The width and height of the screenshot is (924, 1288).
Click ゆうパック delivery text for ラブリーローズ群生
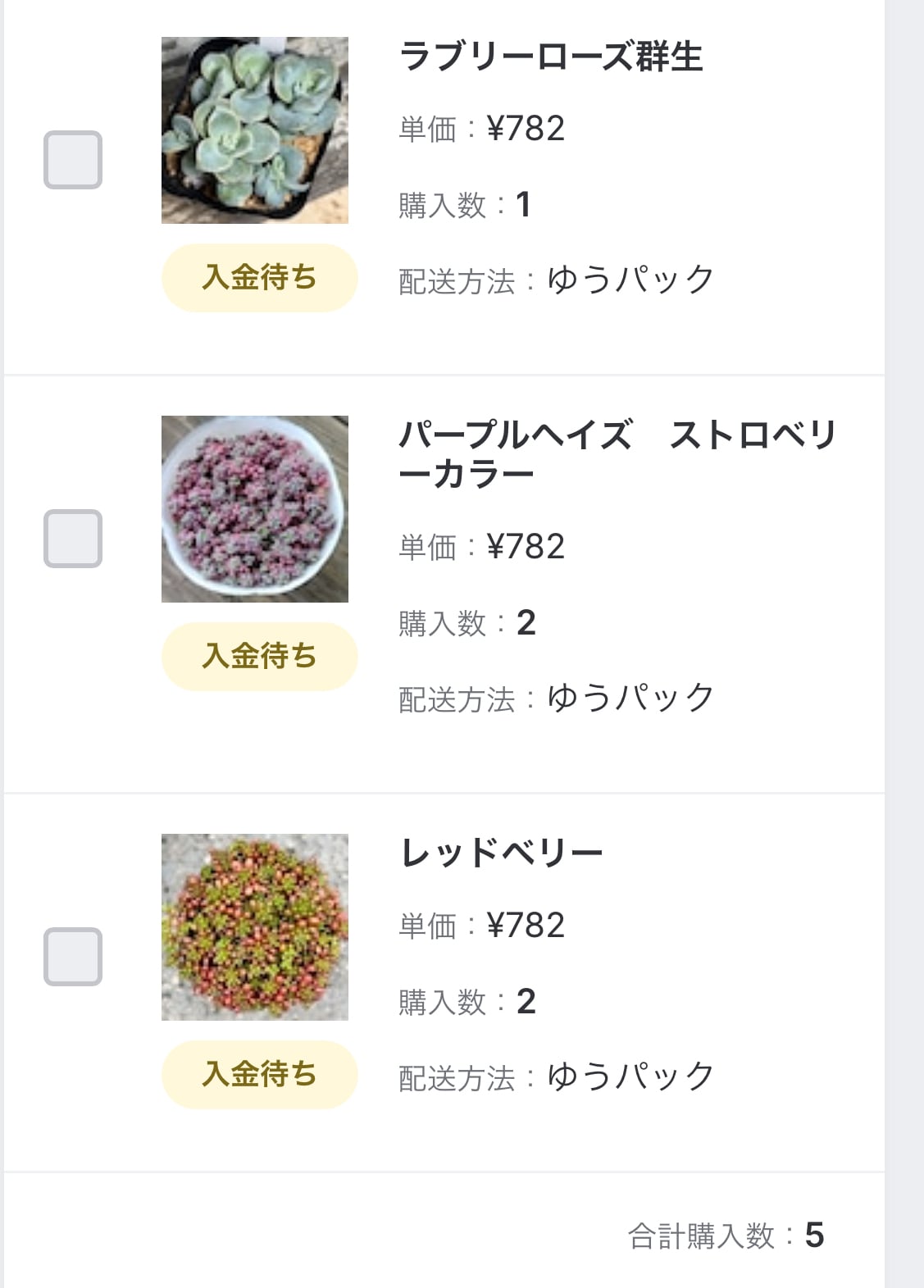(x=630, y=280)
